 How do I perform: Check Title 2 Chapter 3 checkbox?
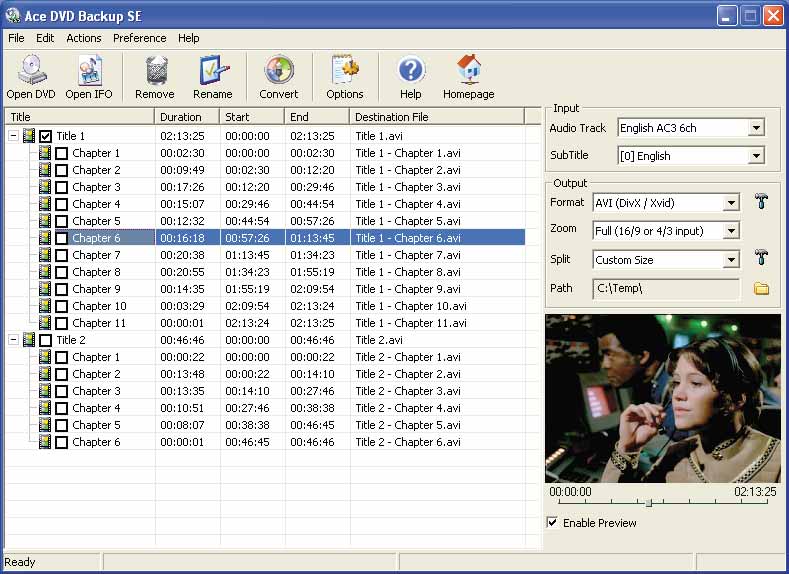click(61, 391)
